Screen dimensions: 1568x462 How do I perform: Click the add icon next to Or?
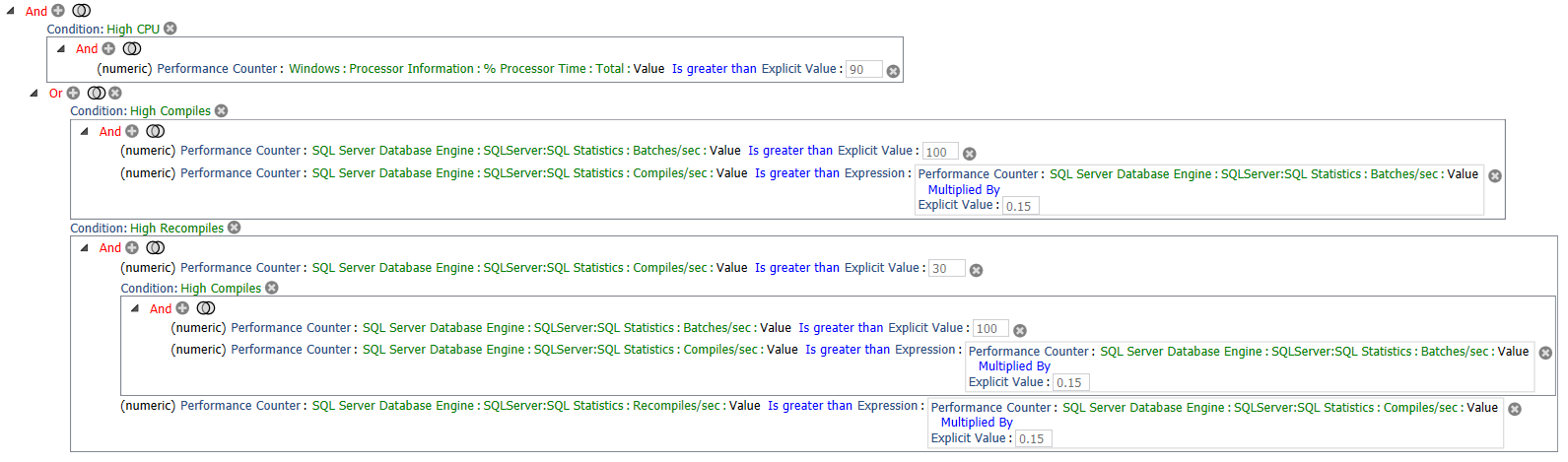point(73,93)
